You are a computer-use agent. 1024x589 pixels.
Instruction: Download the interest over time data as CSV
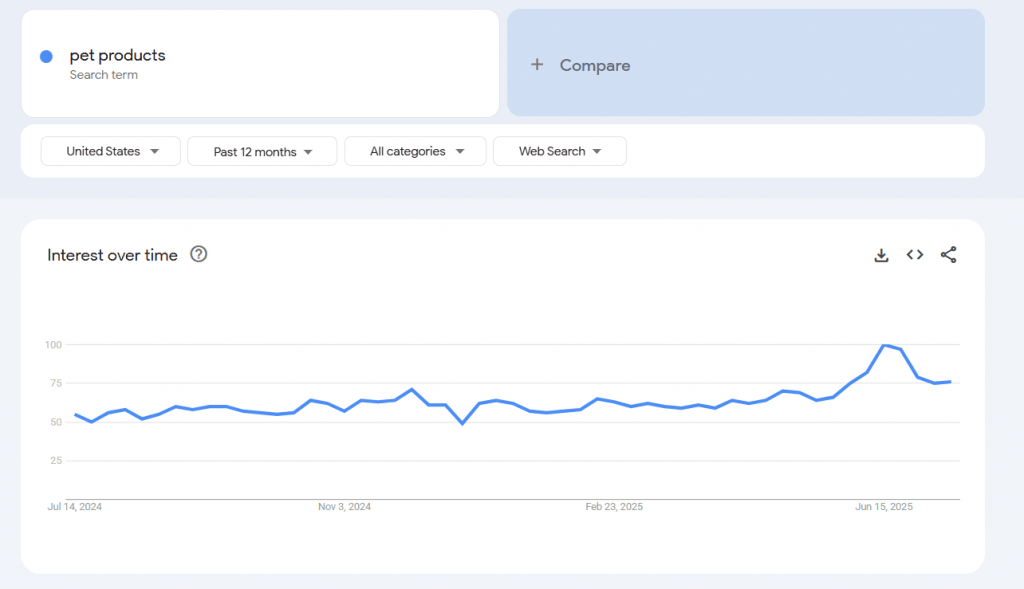[x=881, y=255]
